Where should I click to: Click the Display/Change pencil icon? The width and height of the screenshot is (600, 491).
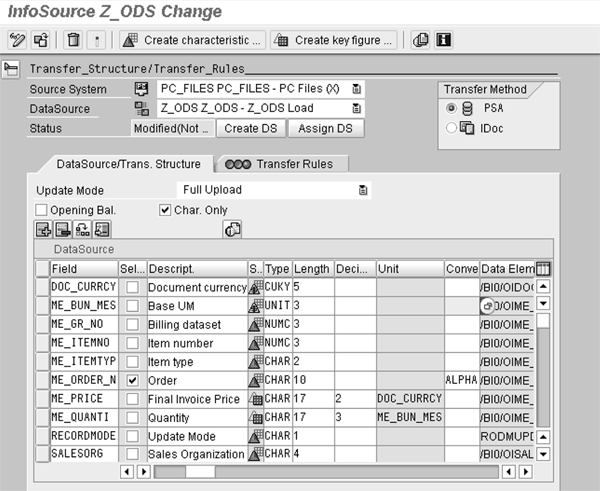pyautogui.click(x=17, y=40)
